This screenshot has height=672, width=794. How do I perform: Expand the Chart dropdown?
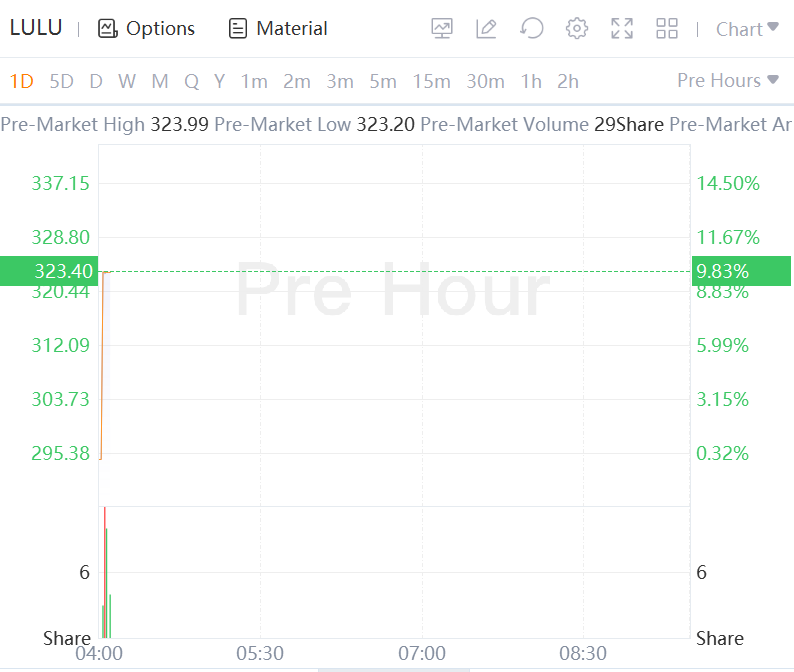pyautogui.click(x=746, y=29)
